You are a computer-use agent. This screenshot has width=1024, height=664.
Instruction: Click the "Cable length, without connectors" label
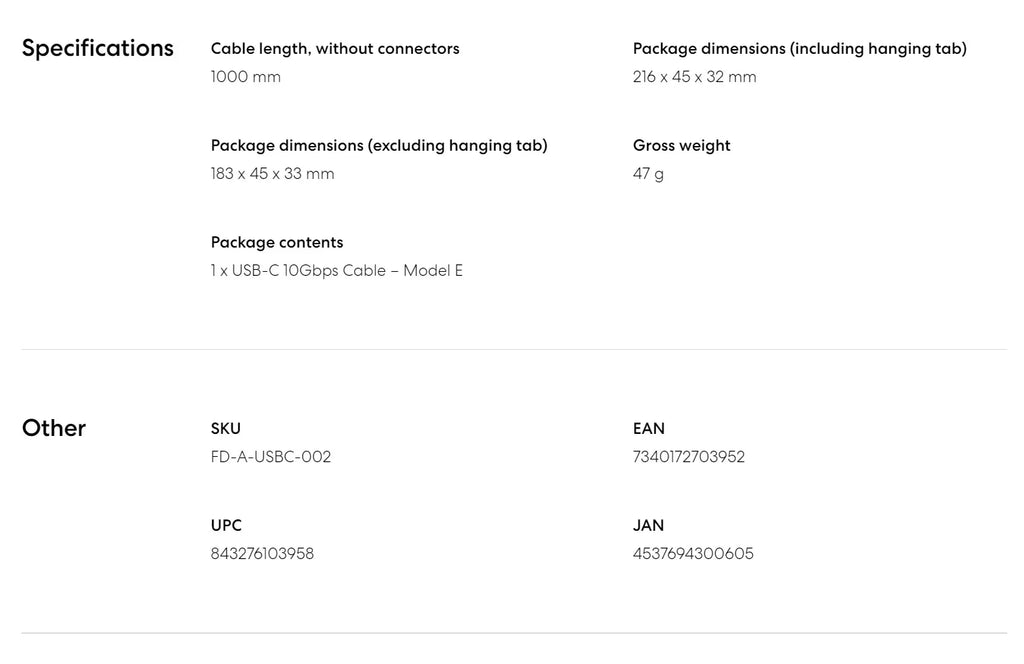pyautogui.click(x=335, y=49)
